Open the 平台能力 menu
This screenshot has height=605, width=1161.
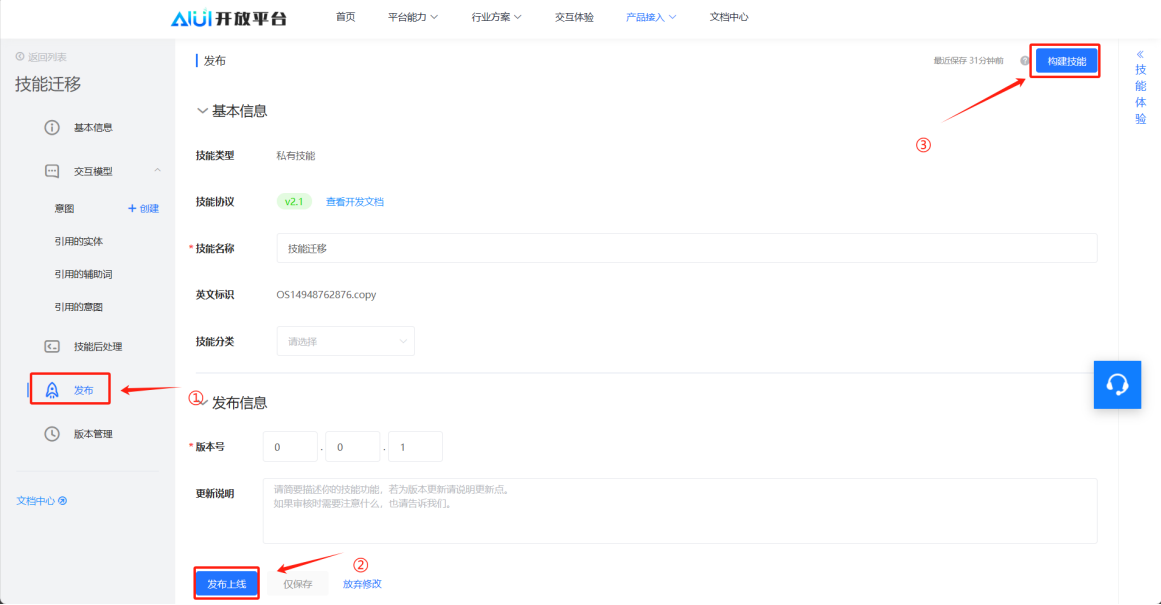[x=412, y=17]
